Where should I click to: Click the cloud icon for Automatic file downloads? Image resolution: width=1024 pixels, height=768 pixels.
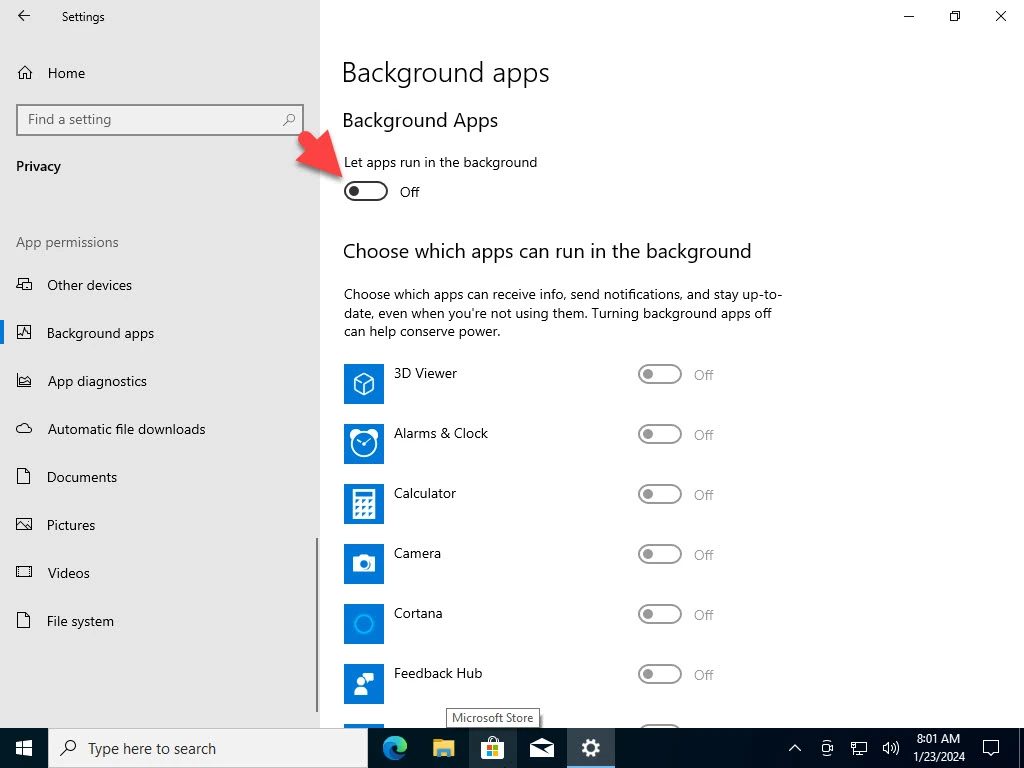point(24,428)
